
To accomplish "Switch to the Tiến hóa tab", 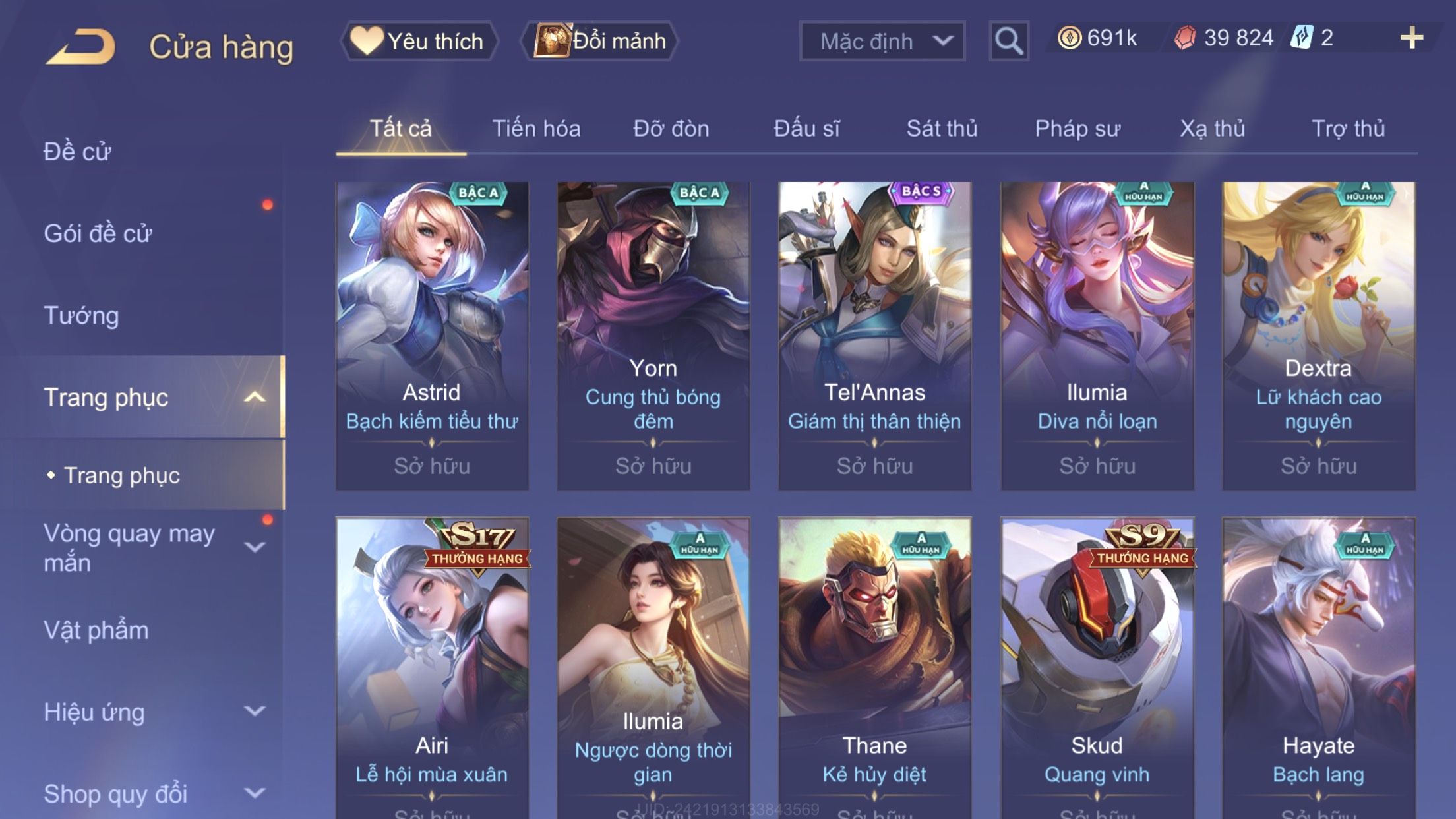I will click(x=536, y=128).
